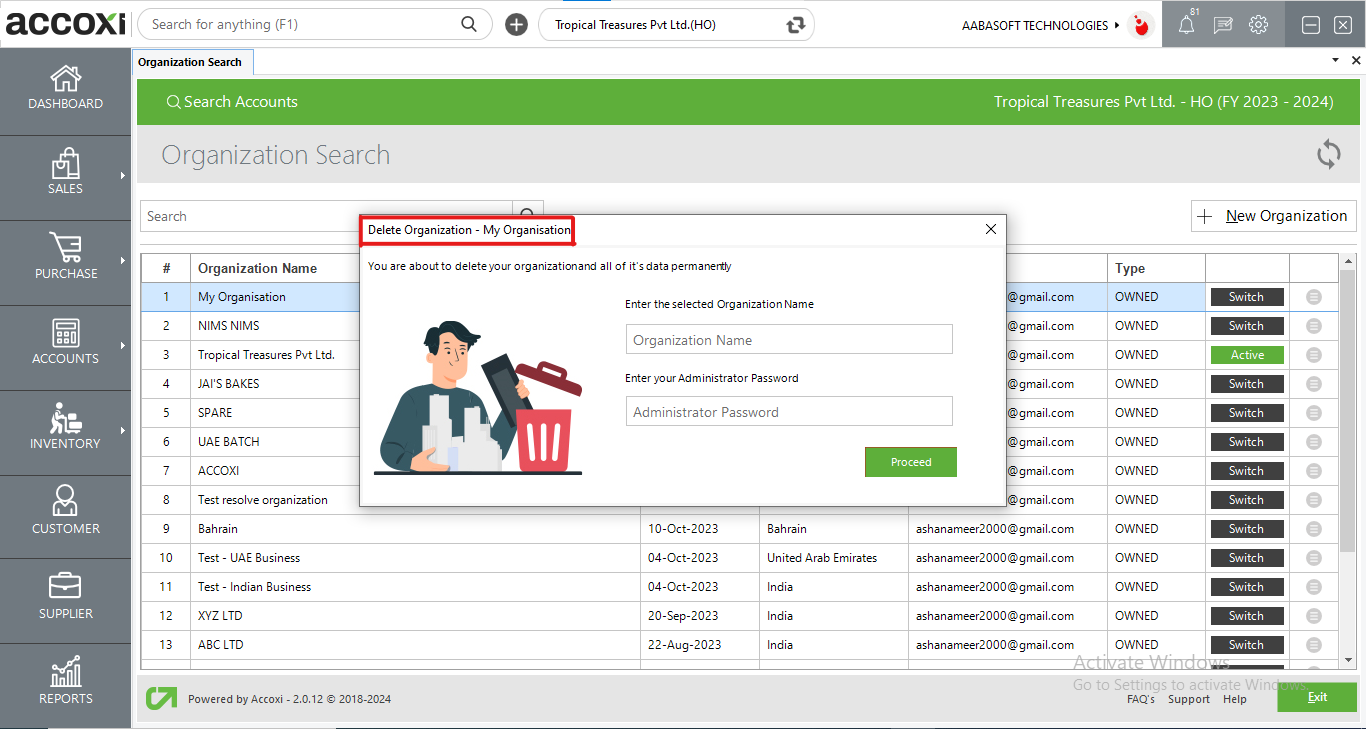The width and height of the screenshot is (1366, 729).
Task: Open the Sales module in sidebar
Action: (65, 165)
